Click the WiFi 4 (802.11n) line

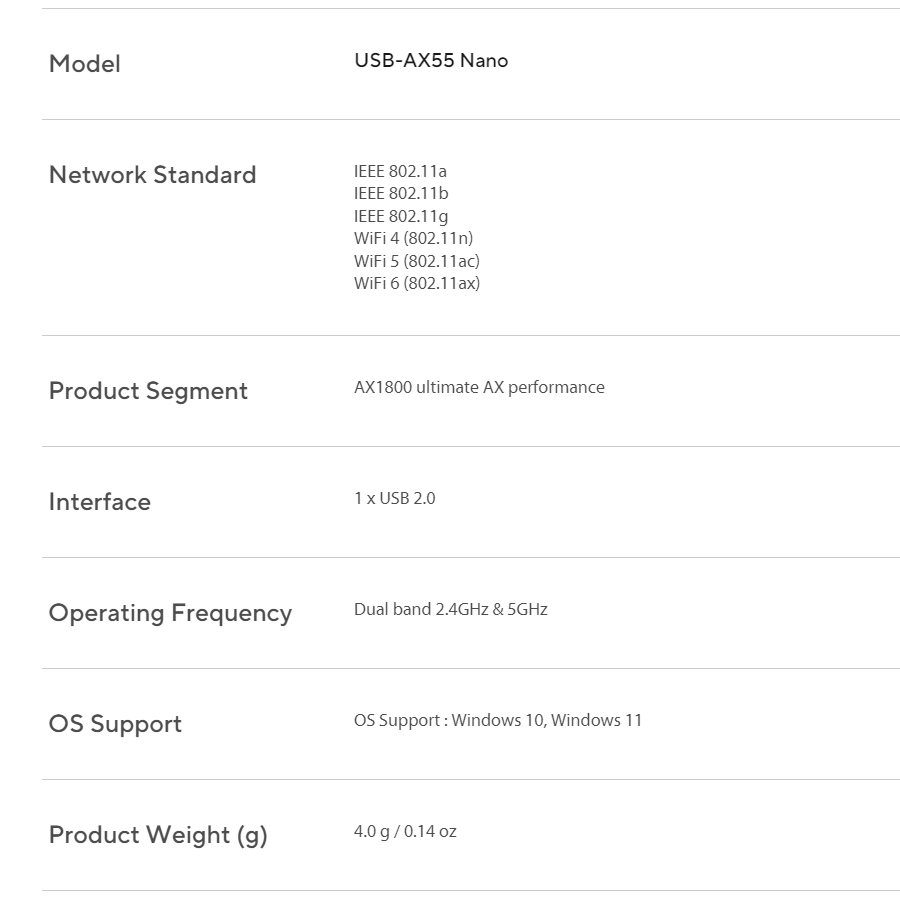pyautogui.click(x=413, y=238)
